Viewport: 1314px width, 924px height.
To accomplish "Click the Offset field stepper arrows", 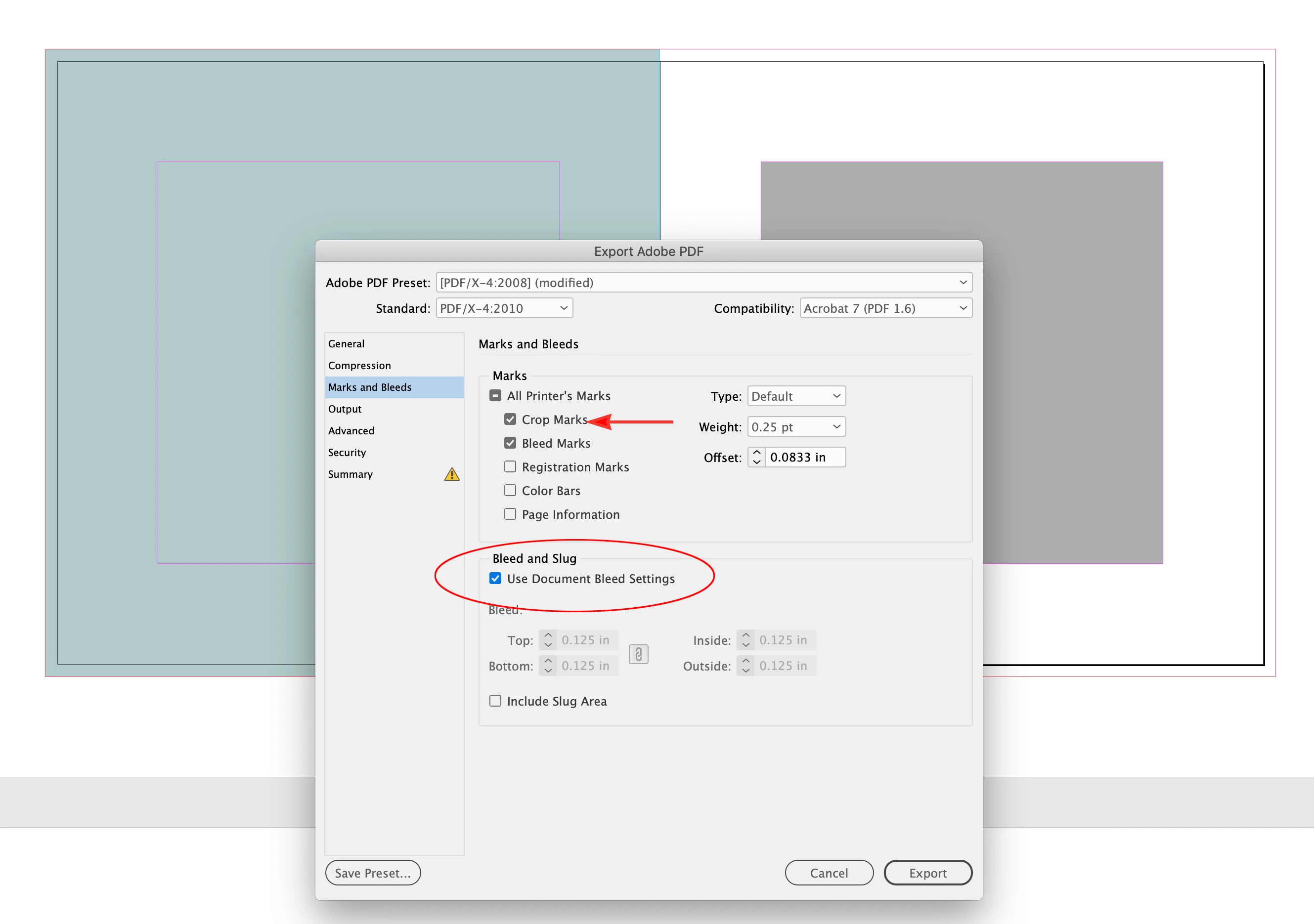I will click(x=756, y=457).
